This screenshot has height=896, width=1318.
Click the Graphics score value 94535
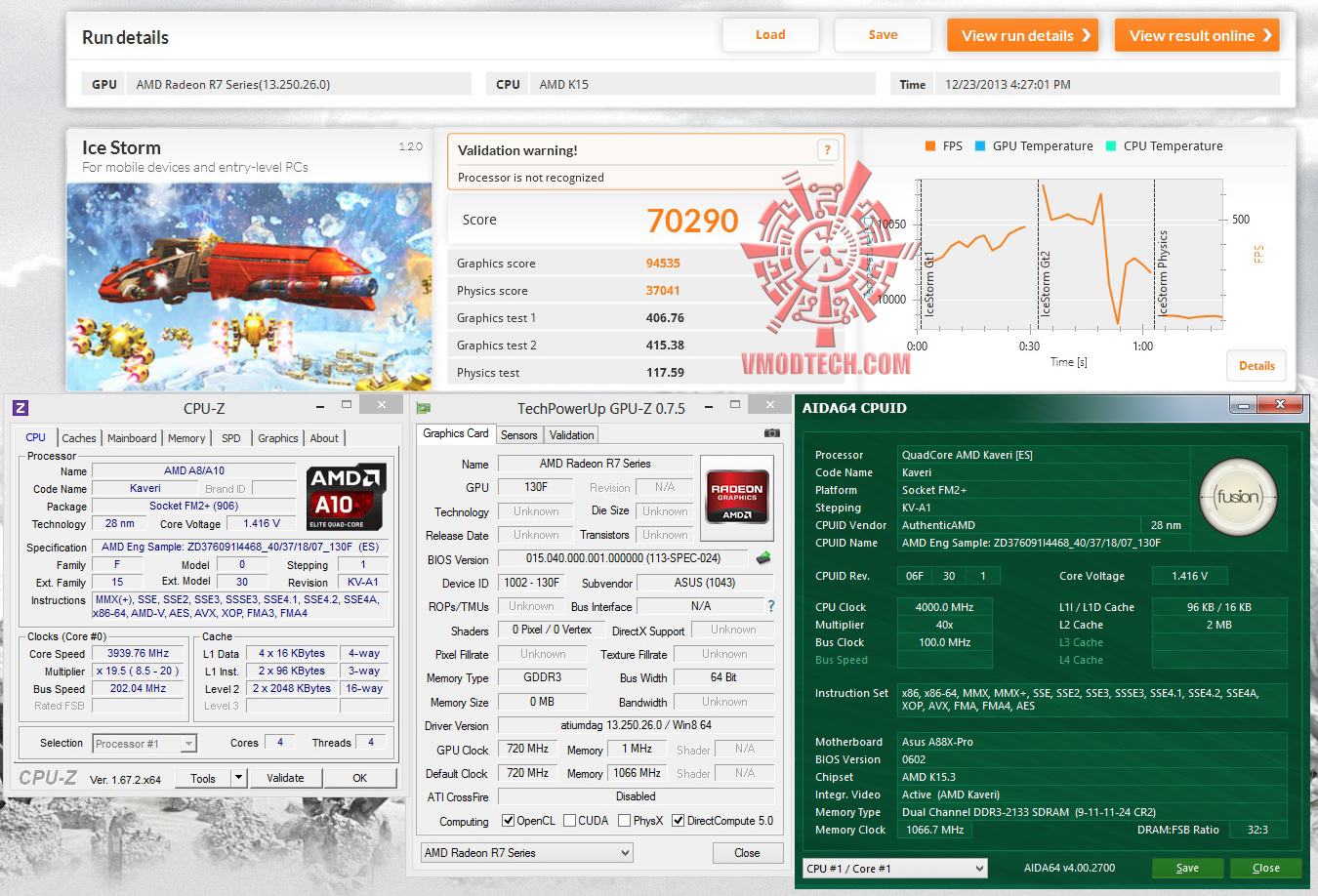(x=663, y=264)
